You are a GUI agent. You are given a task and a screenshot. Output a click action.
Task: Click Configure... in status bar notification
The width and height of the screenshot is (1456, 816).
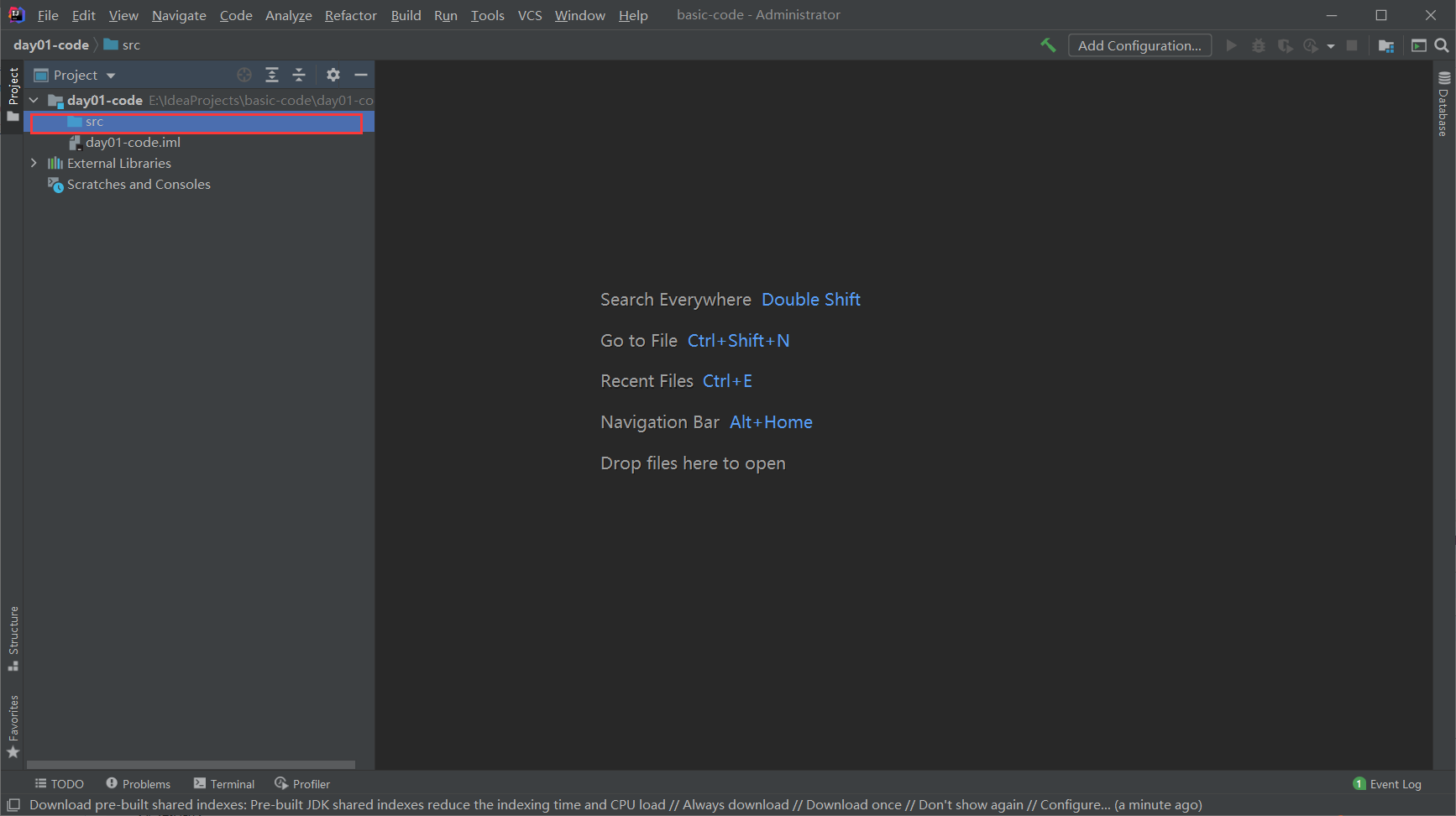(x=1075, y=805)
